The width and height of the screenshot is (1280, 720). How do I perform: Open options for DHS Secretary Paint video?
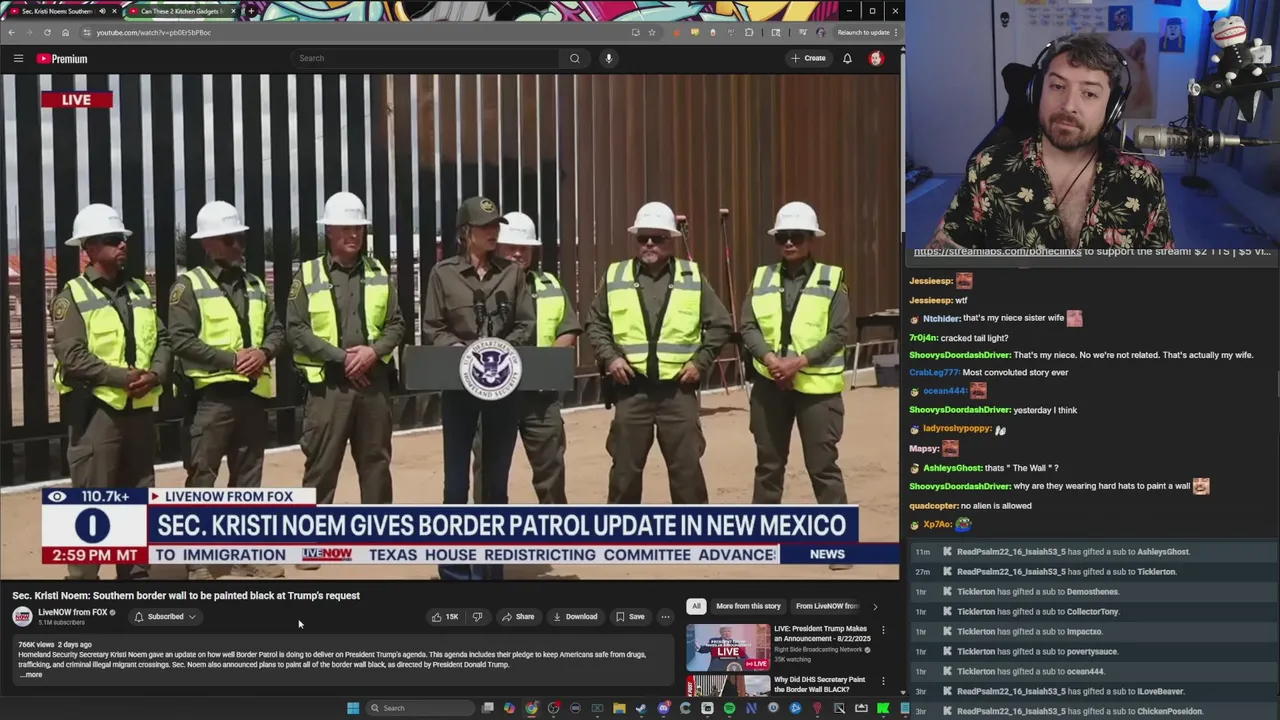click(x=883, y=681)
